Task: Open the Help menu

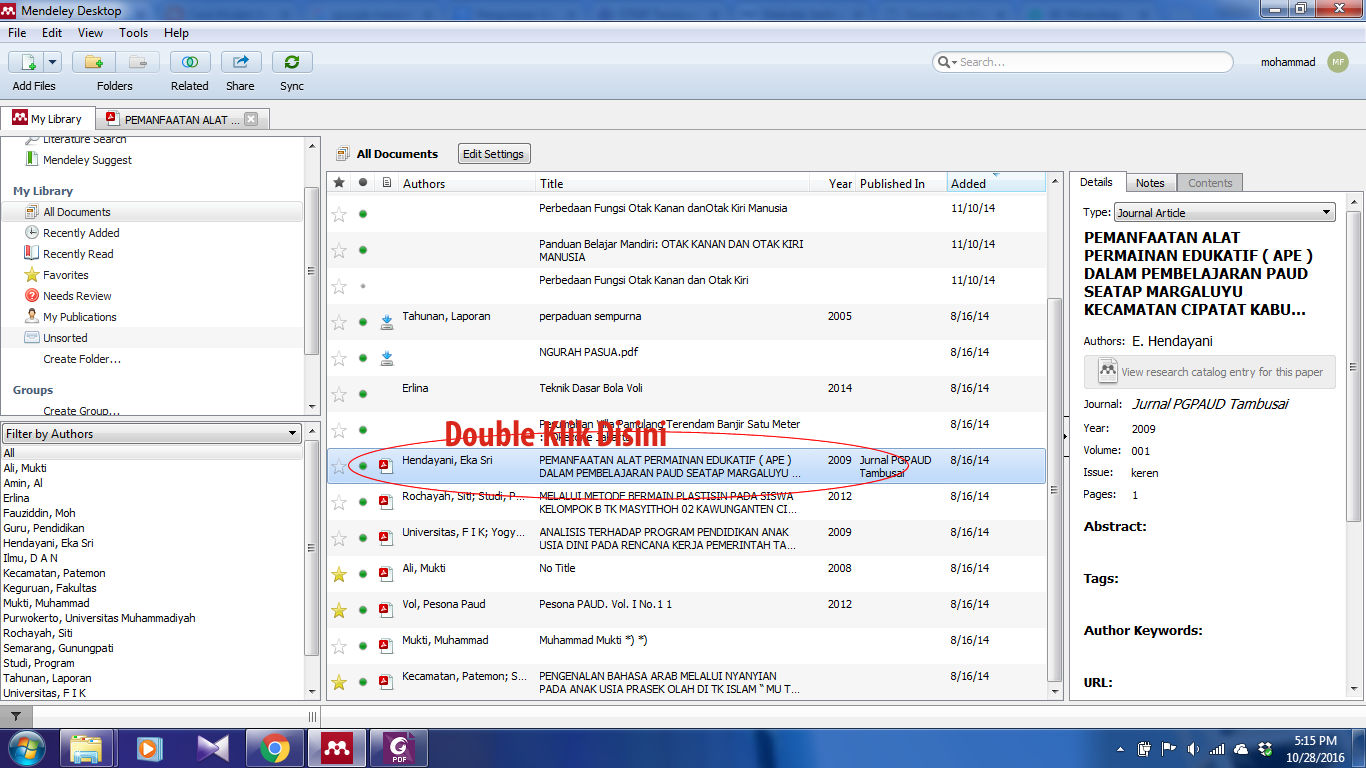Action: click(x=177, y=33)
